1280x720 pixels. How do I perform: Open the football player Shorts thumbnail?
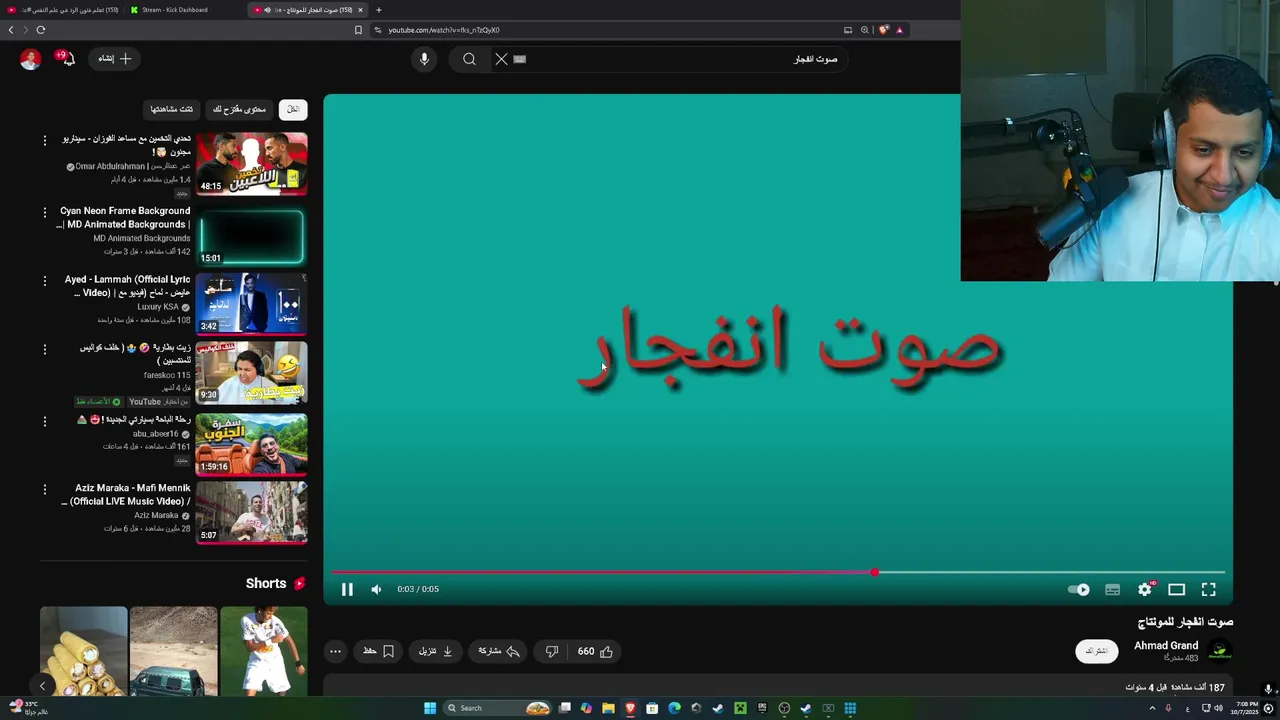pyautogui.click(x=263, y=650)
